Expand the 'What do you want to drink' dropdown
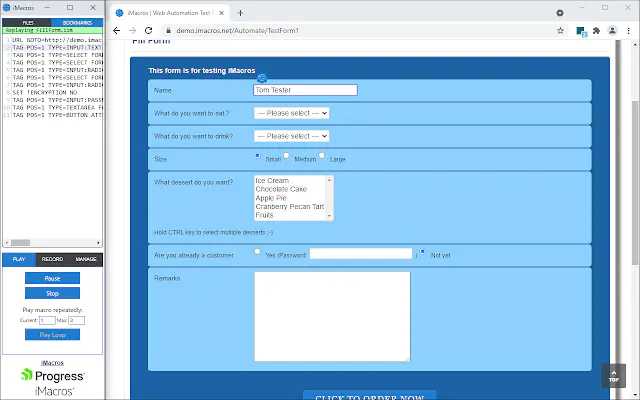 [291, 136]
